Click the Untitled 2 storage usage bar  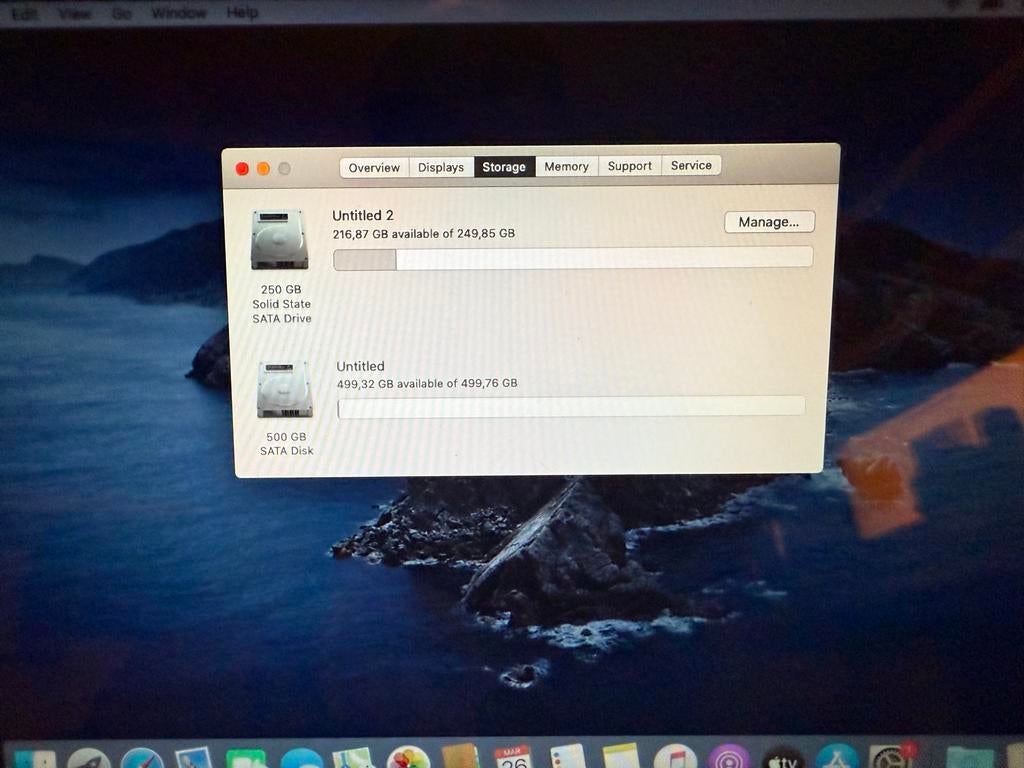(x=573, y=257)
